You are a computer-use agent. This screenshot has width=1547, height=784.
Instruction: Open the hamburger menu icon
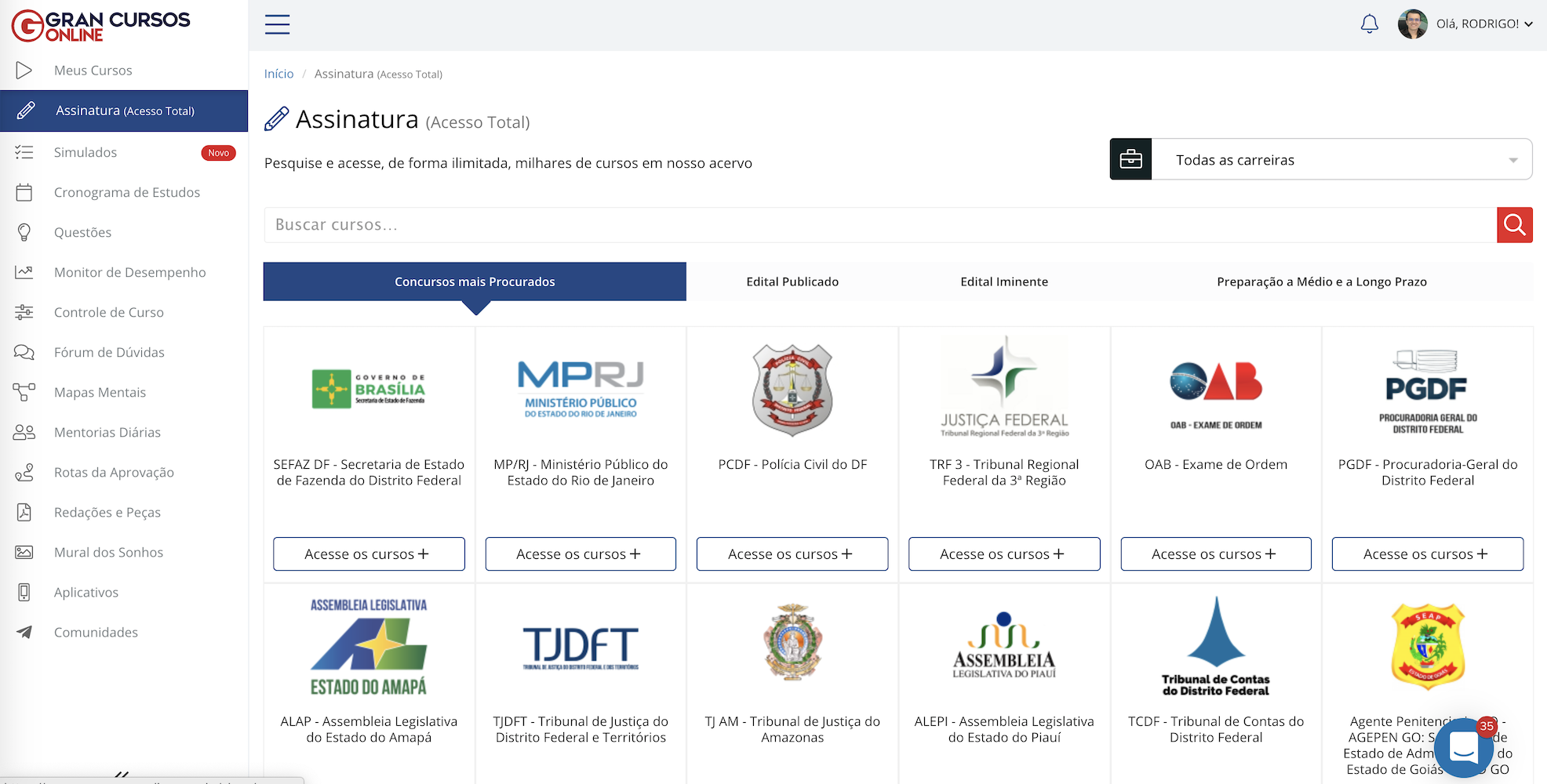click(277, 24)
